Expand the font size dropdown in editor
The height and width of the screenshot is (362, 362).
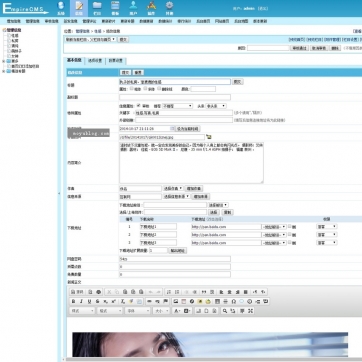[161, 311]
